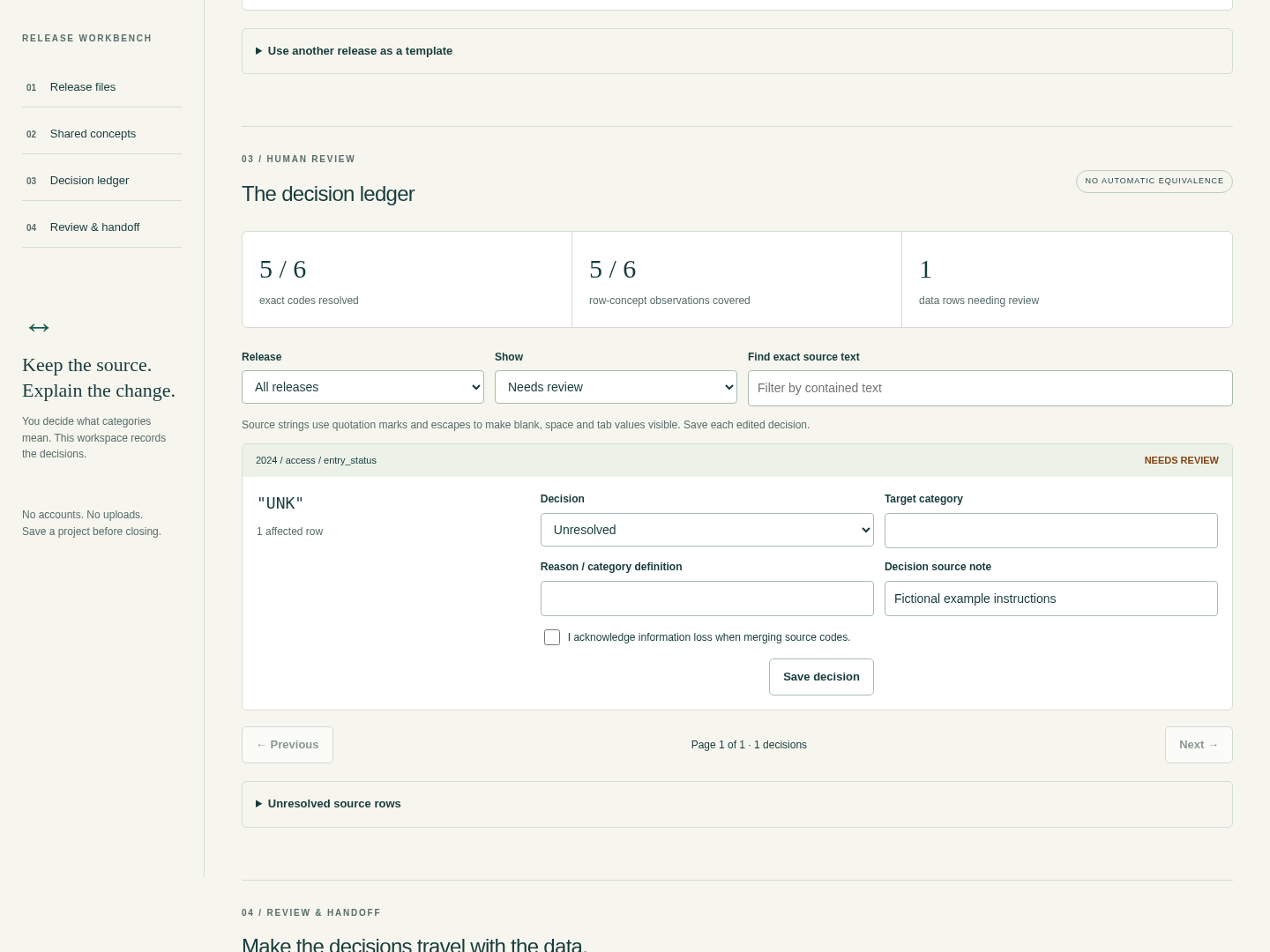Click 'Page 1 of 1 · 1 decisions' text

(749, 745)
